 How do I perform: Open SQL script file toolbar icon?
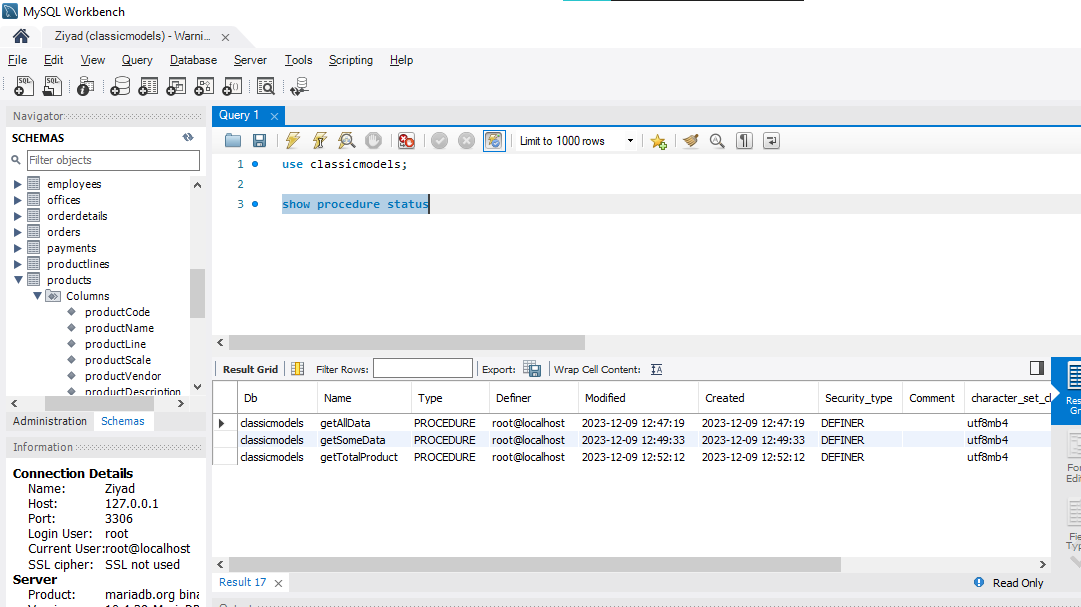(52, 86)
